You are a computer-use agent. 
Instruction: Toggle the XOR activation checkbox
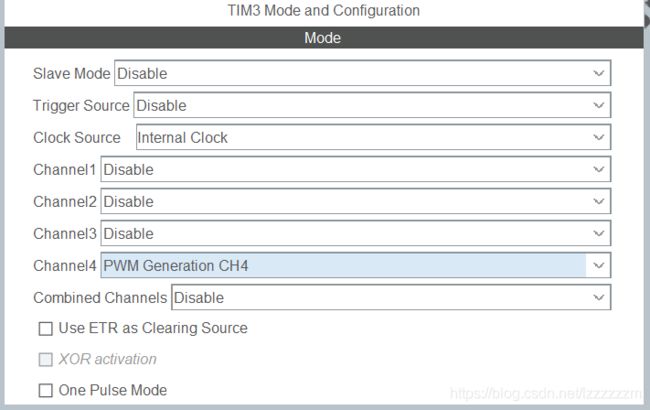click(x=45, y=360)
